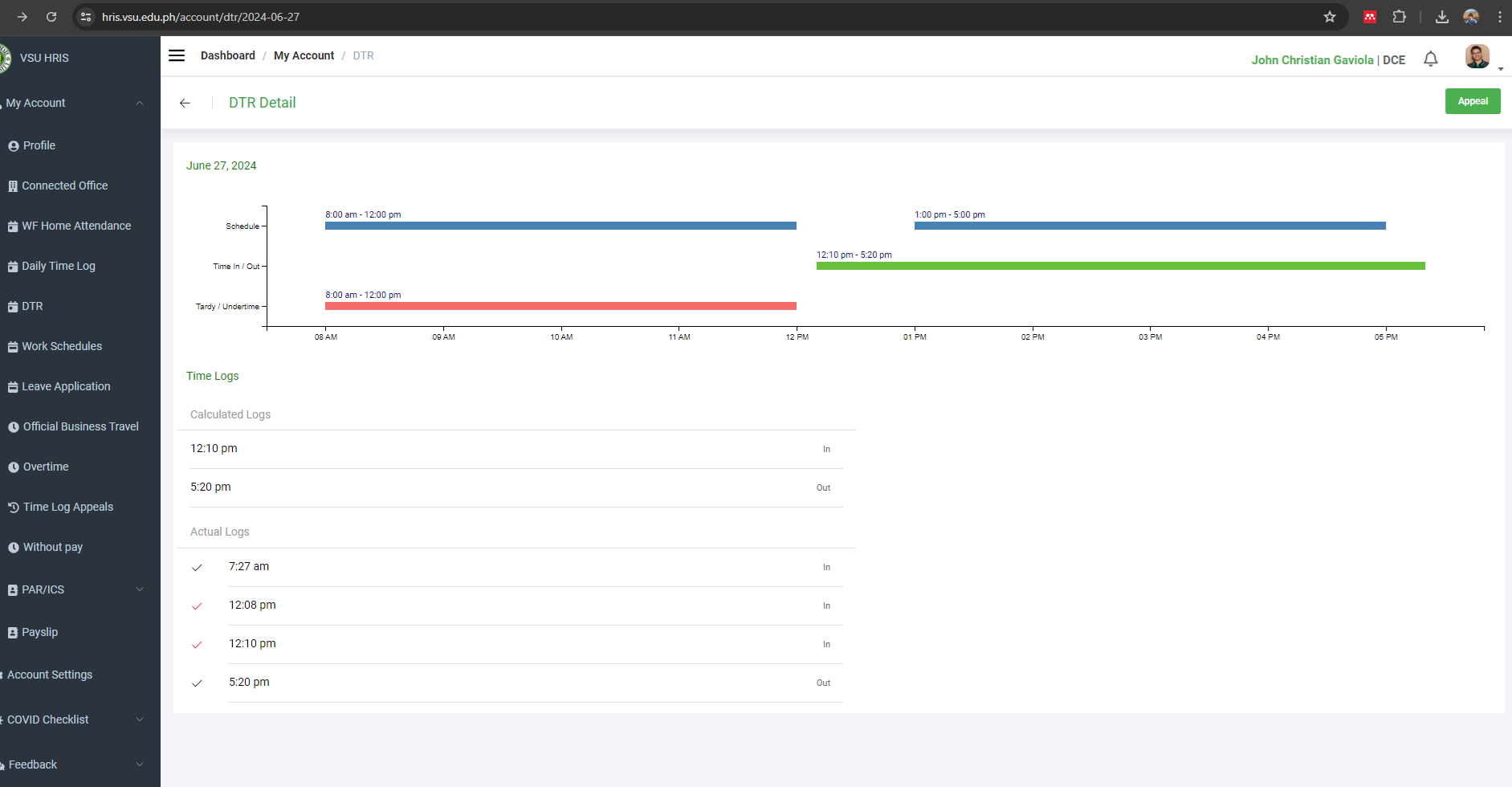Click the hamburger menu icon
This screenshot has height=787, width=1512.
(177, 55)
